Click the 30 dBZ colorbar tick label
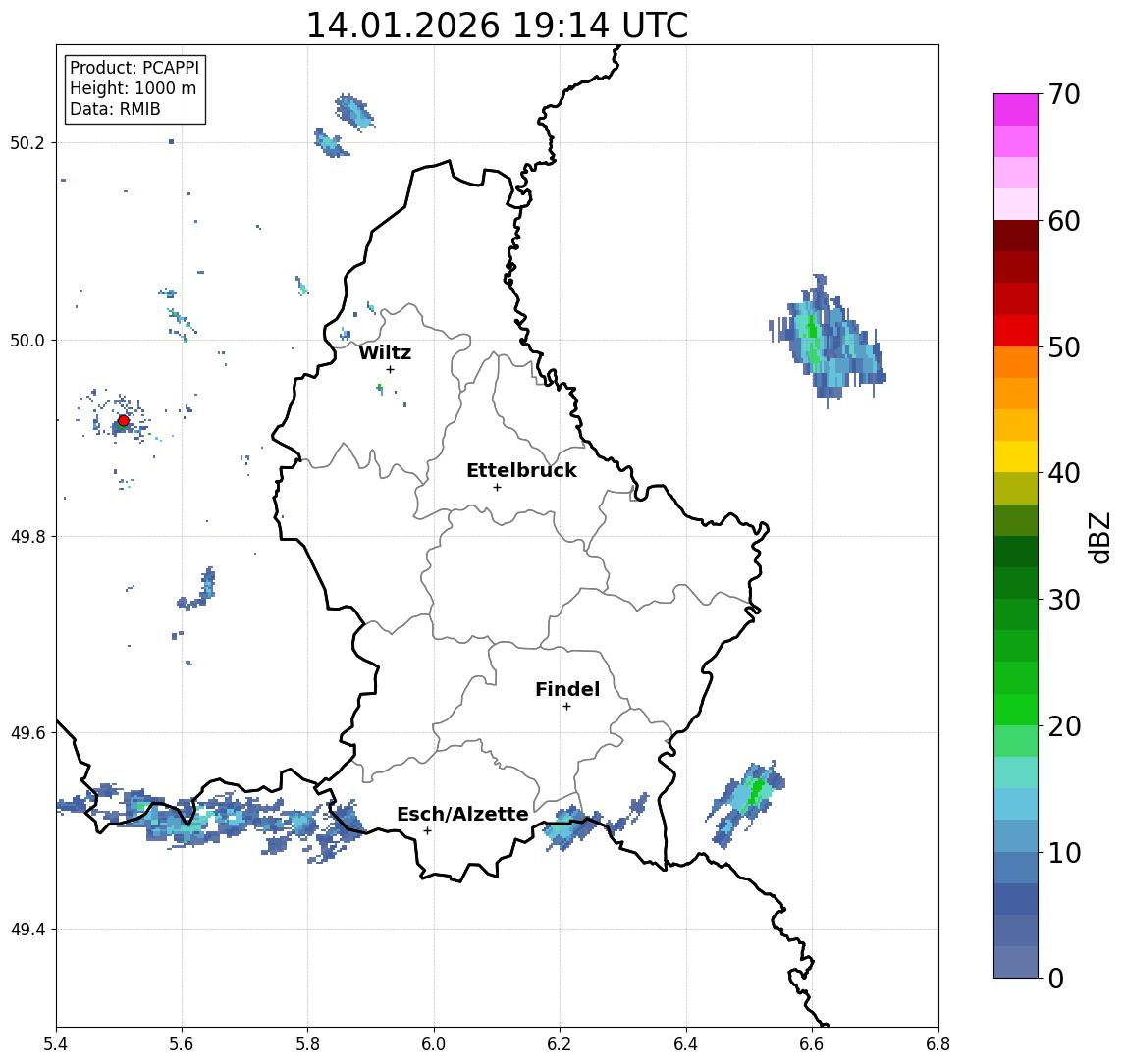The image size is (1124, 1064). [x=1064, y=600]
